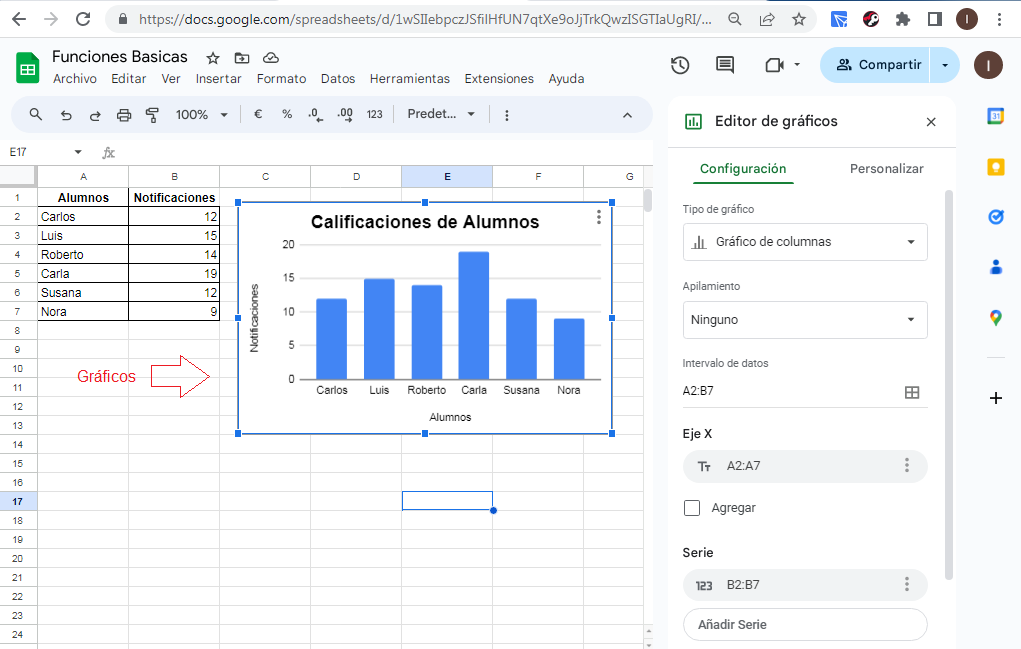
Task: Click the select data range grid icon
Action: point(911,392)
